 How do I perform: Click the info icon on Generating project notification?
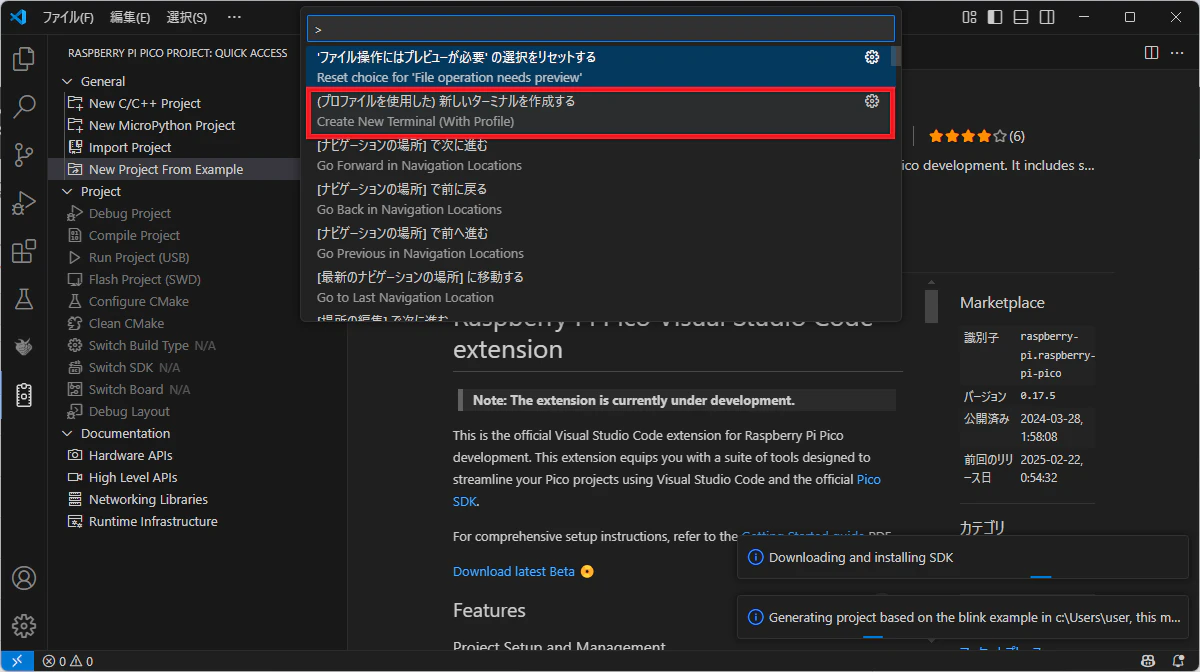pos(756,617)
